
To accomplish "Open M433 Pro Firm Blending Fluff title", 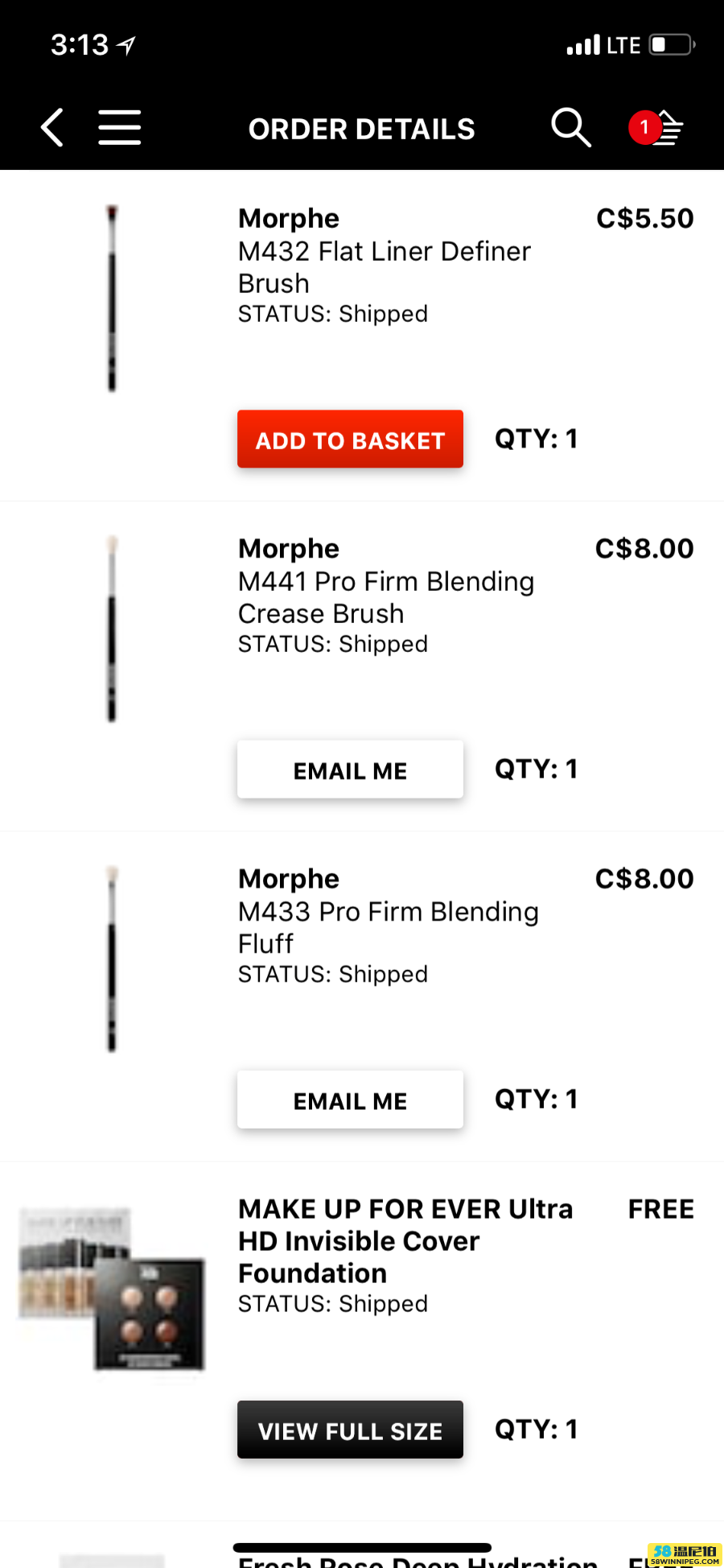I will click(389, 927).
